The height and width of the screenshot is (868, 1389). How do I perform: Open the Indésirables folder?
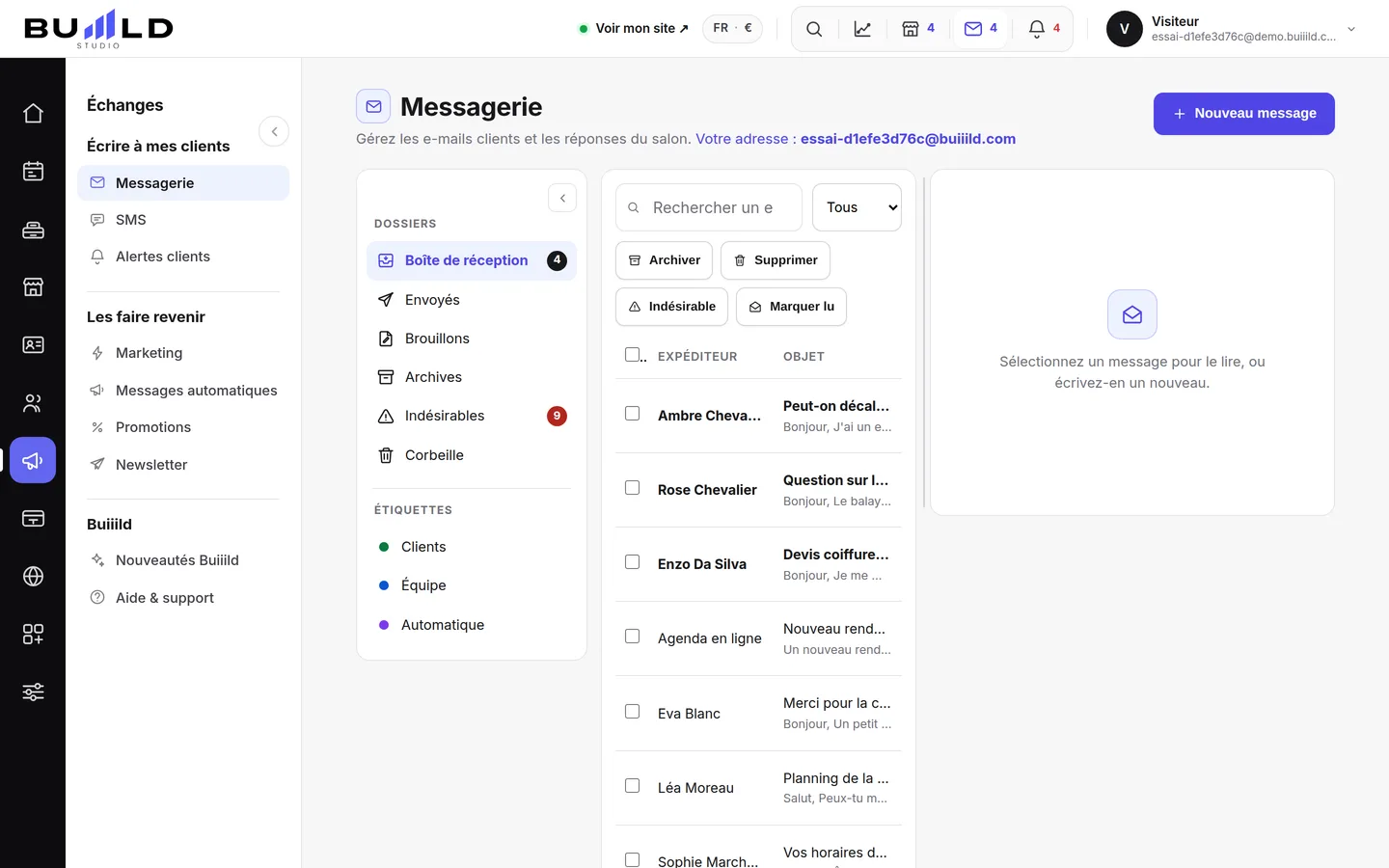click(x=472, y=416)
